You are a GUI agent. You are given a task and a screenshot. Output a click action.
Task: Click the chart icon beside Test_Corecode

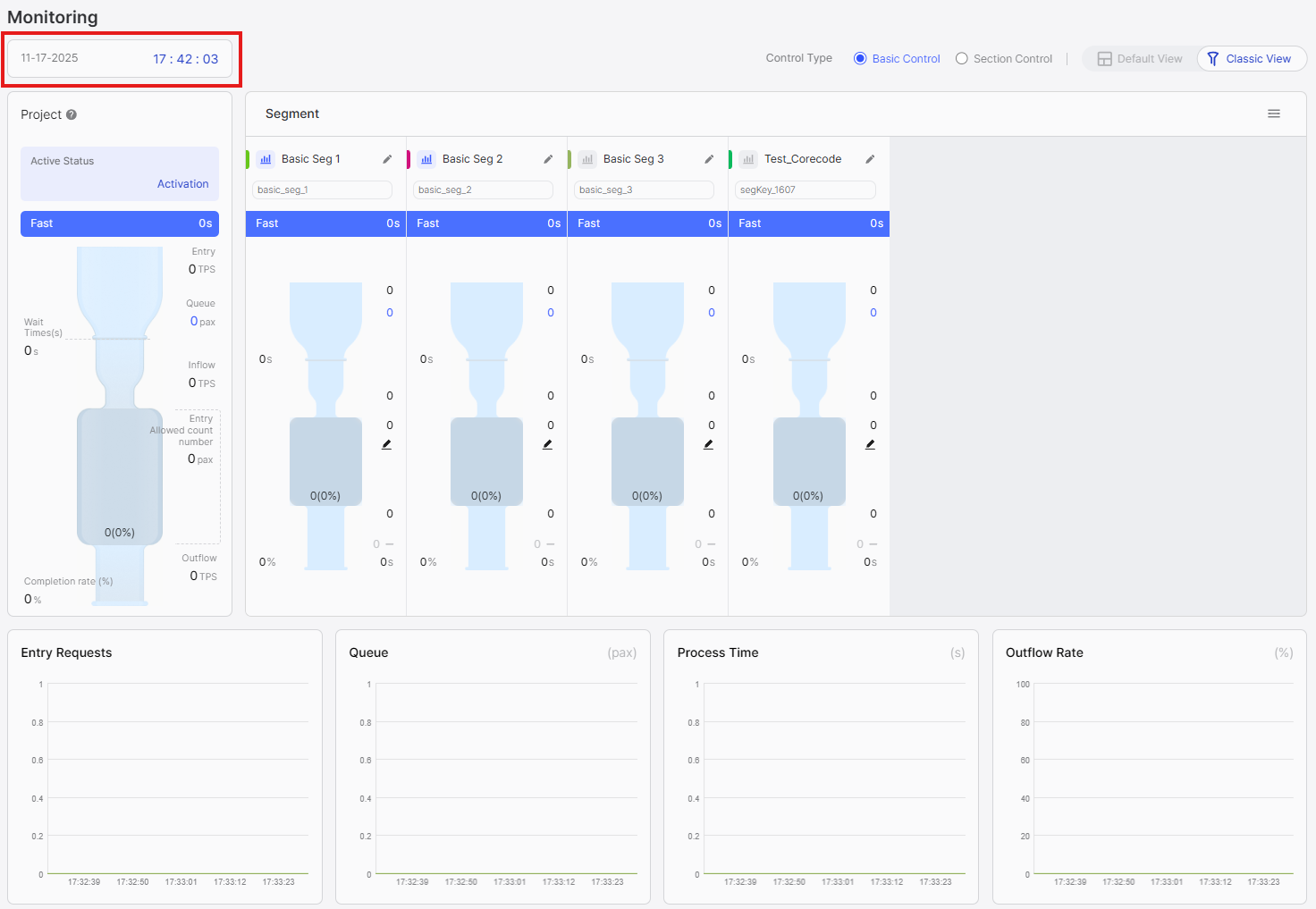pyautogui.click(x=748, y=159)
